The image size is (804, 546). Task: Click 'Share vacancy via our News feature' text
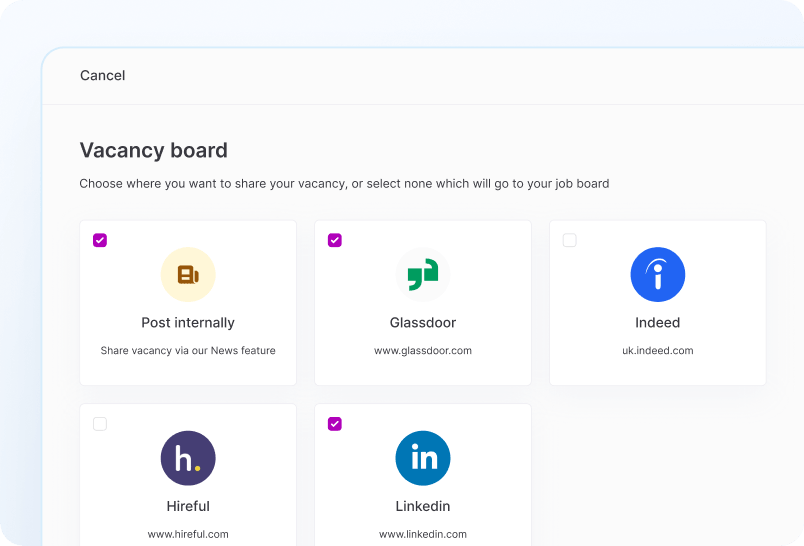(x=188, y=351)
